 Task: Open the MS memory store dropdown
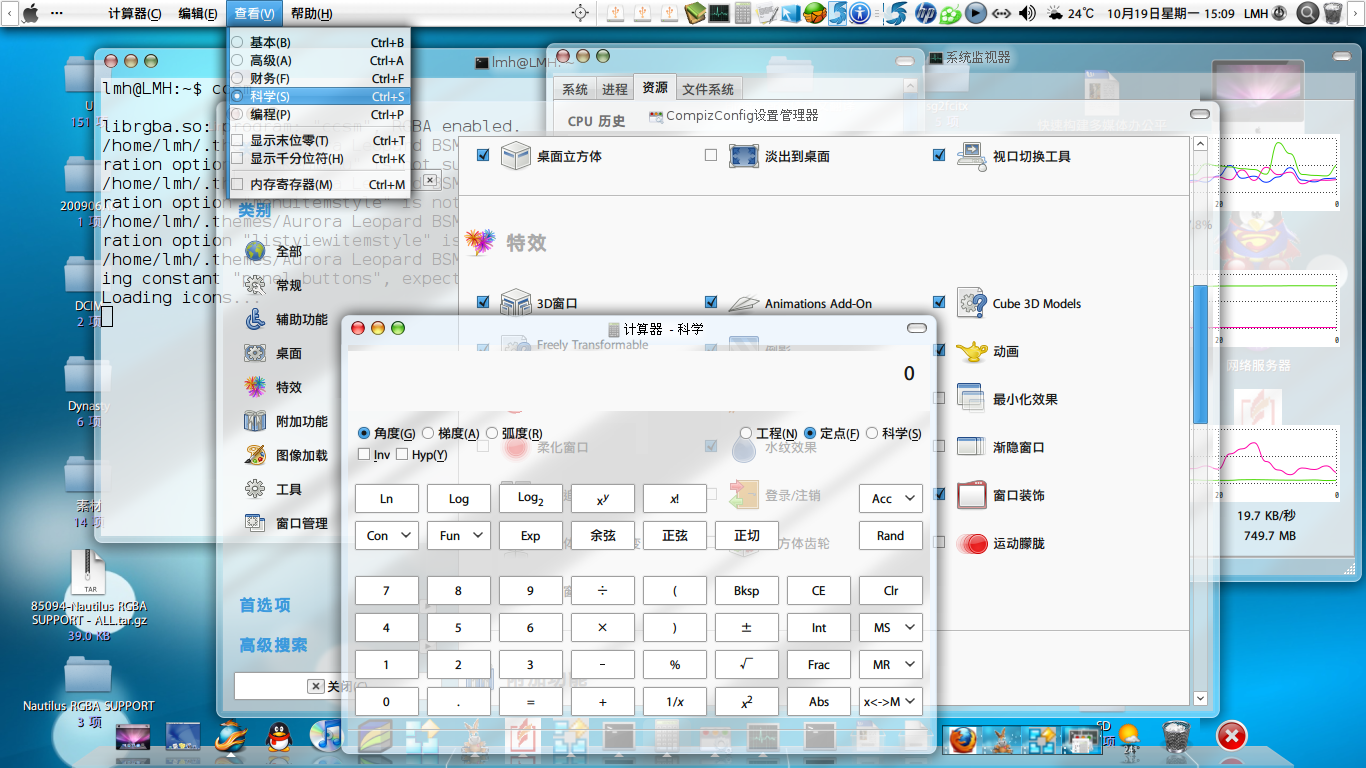point(890,627)
